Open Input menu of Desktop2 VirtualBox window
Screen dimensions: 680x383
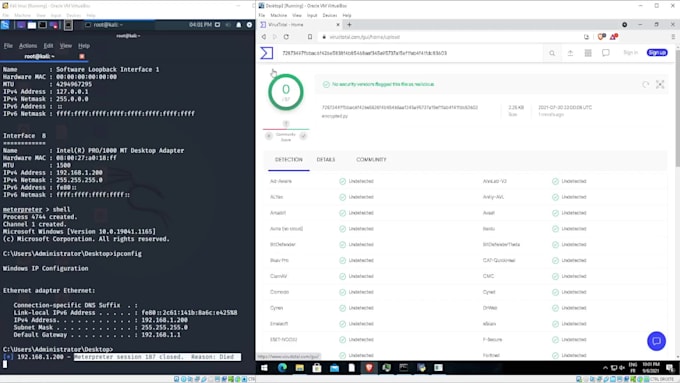tap(312, 15)
